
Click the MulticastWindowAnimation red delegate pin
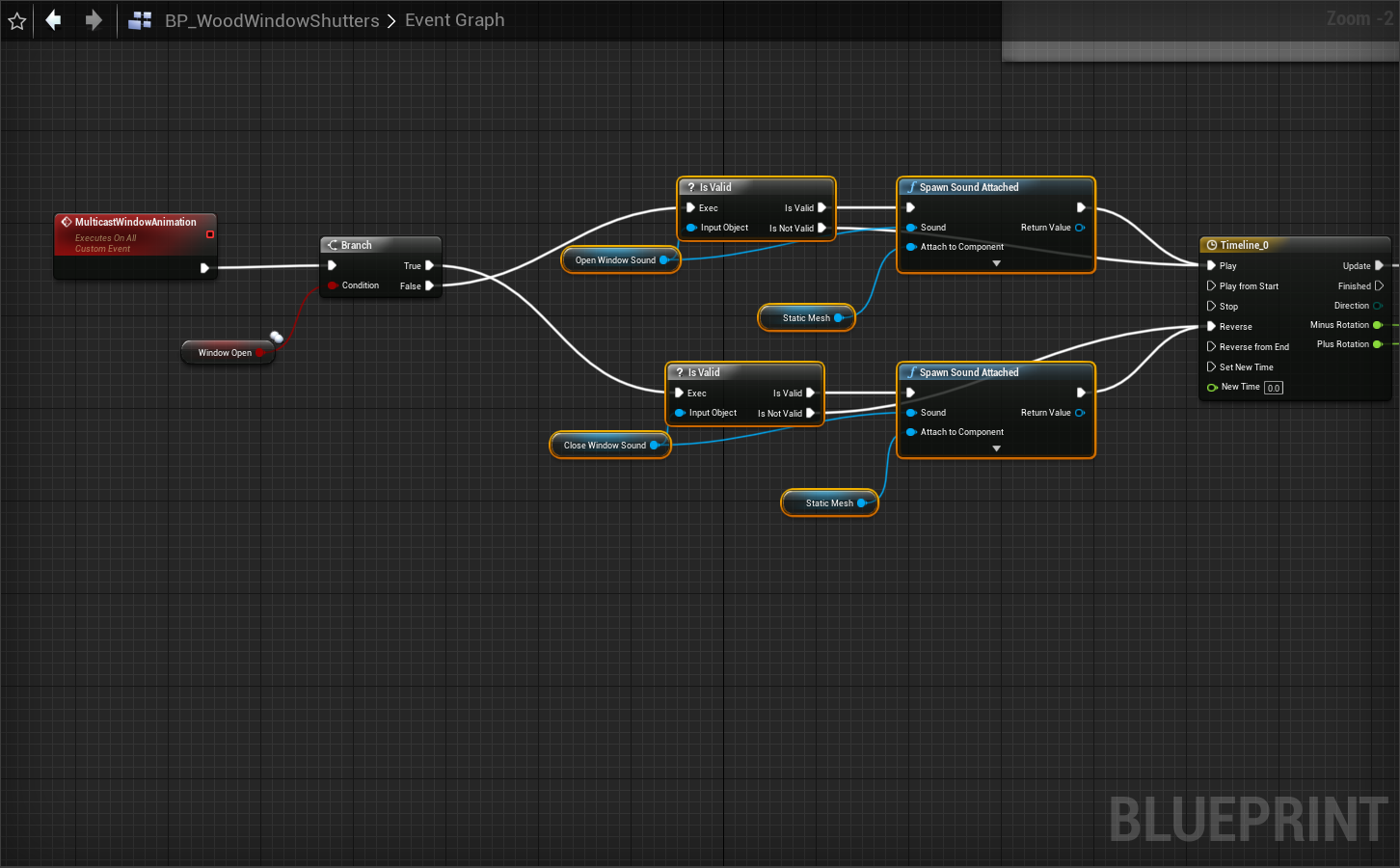[x=210, y=234]
